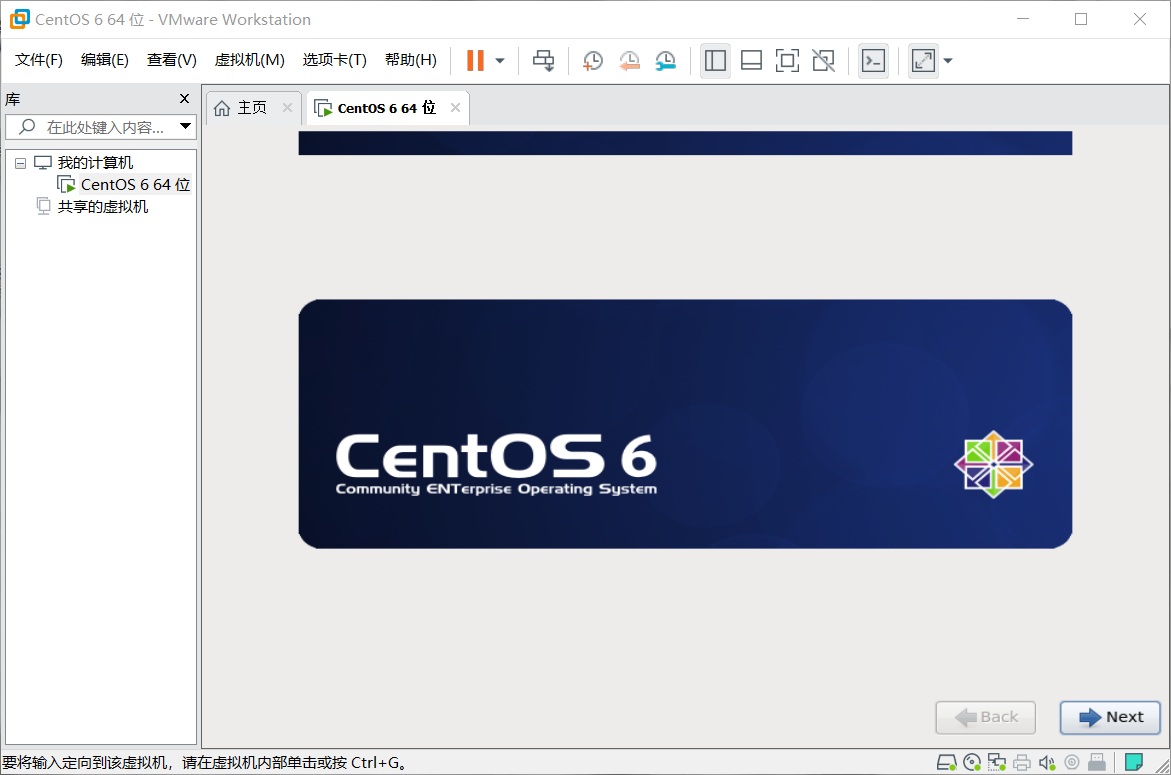The width and height of the screenshot is (1171, 775).
Task: Open the console view icon
Action: (873, 60)
